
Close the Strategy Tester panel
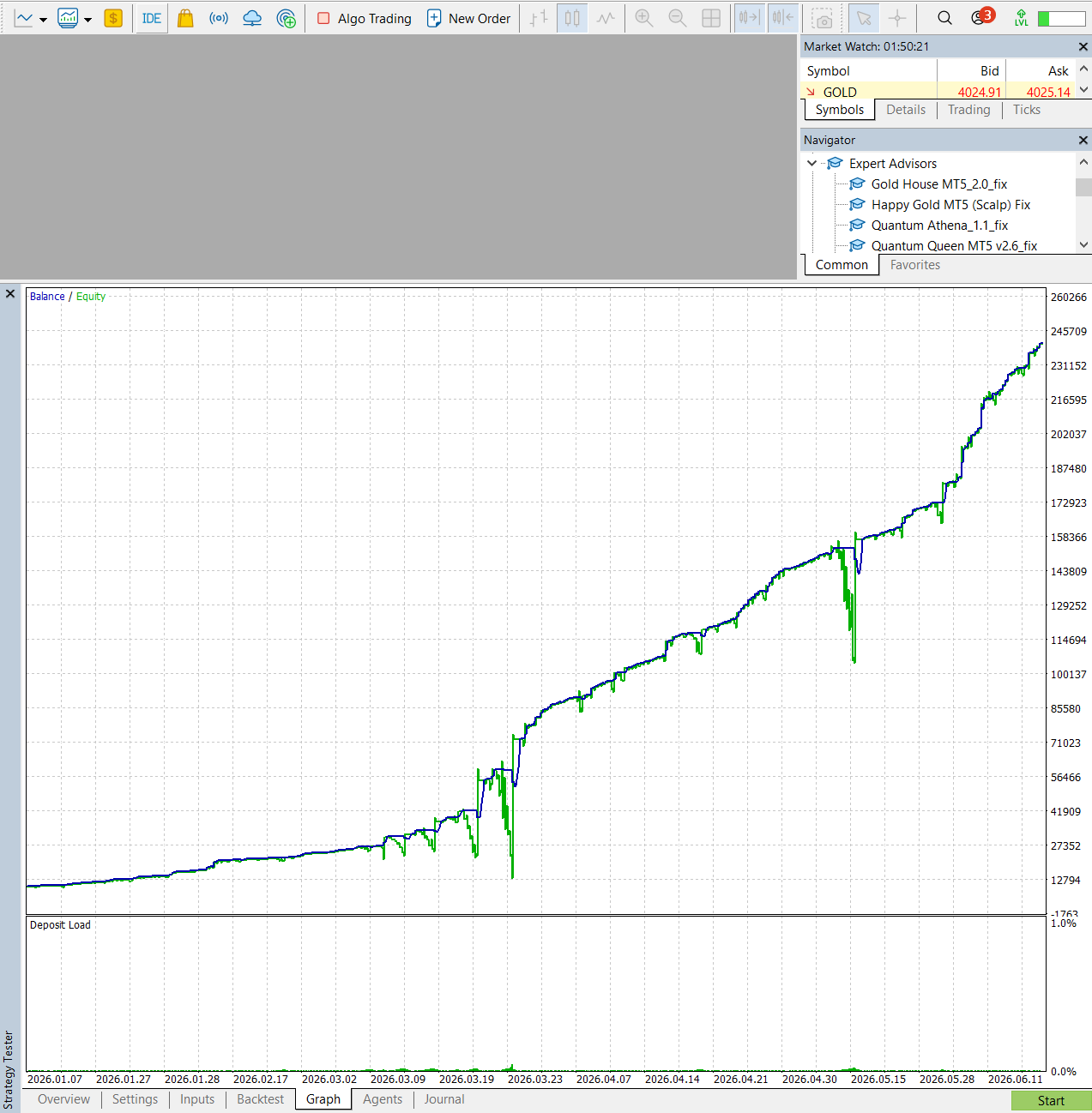[x=10, y=294]
